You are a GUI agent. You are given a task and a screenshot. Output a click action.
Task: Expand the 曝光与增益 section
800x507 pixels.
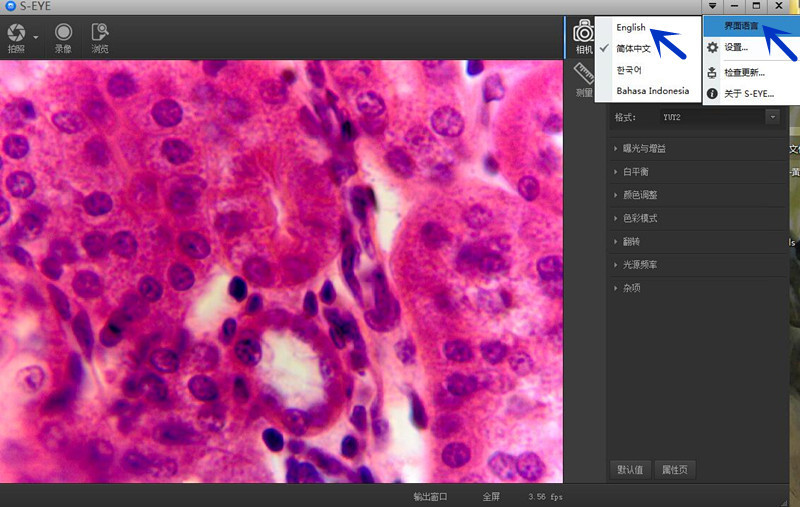click(x=644, y=148)
